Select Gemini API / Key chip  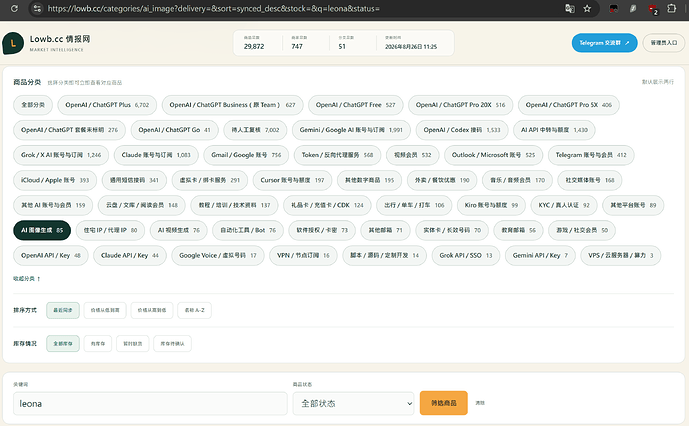click(540, 255)
